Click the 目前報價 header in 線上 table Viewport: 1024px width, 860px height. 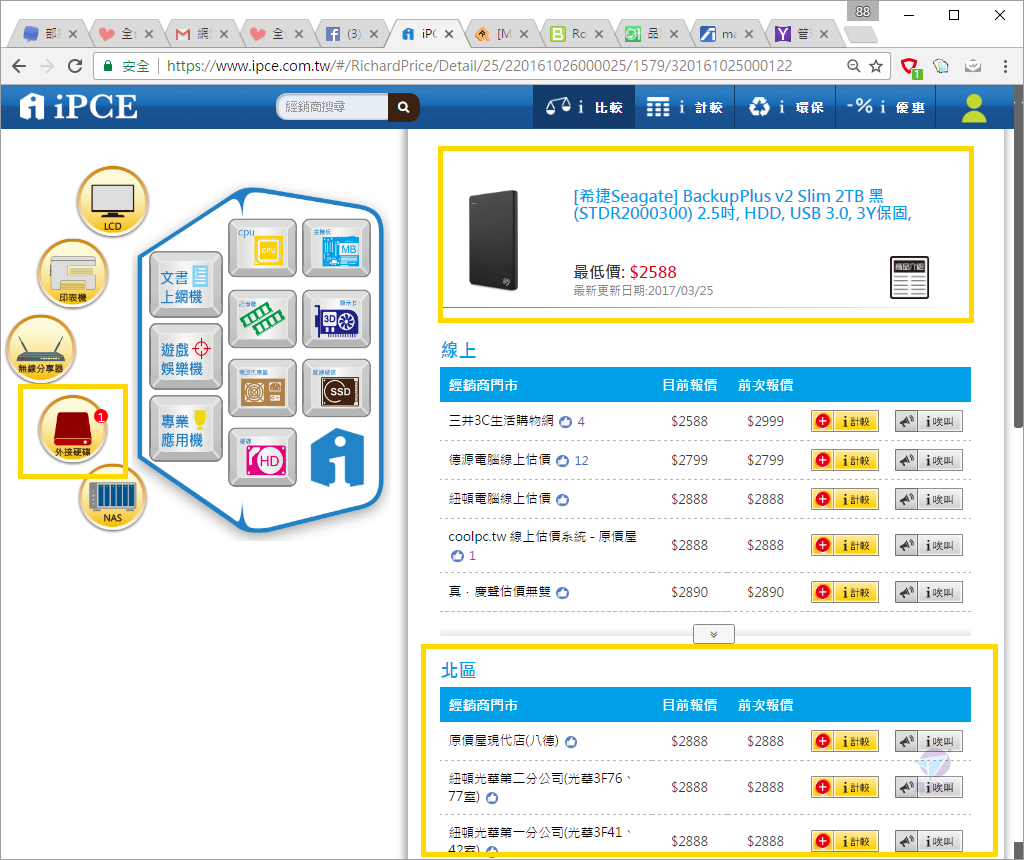(690, 385)
